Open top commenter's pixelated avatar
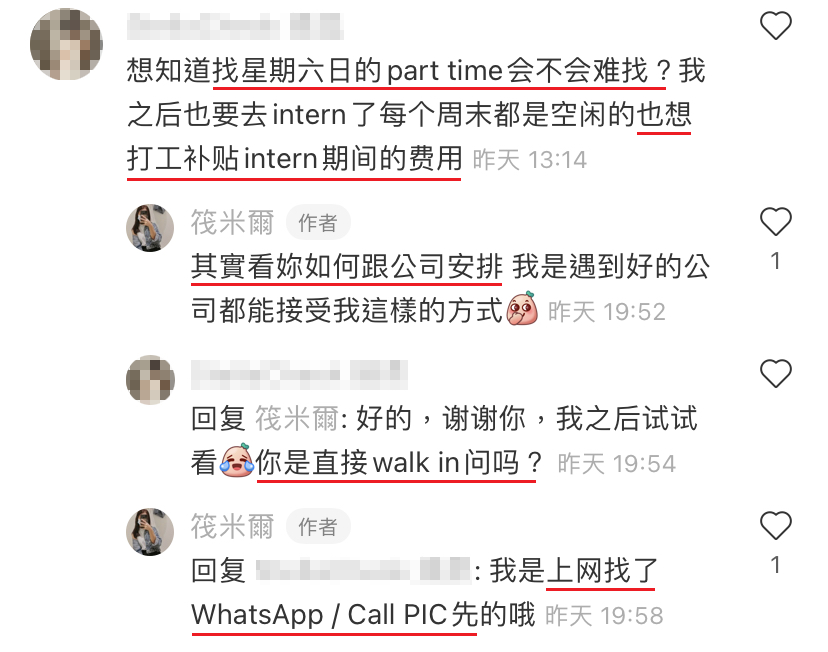Image resolution: width=828 pixels, height=652 pixels. click(x=67, y=44)
